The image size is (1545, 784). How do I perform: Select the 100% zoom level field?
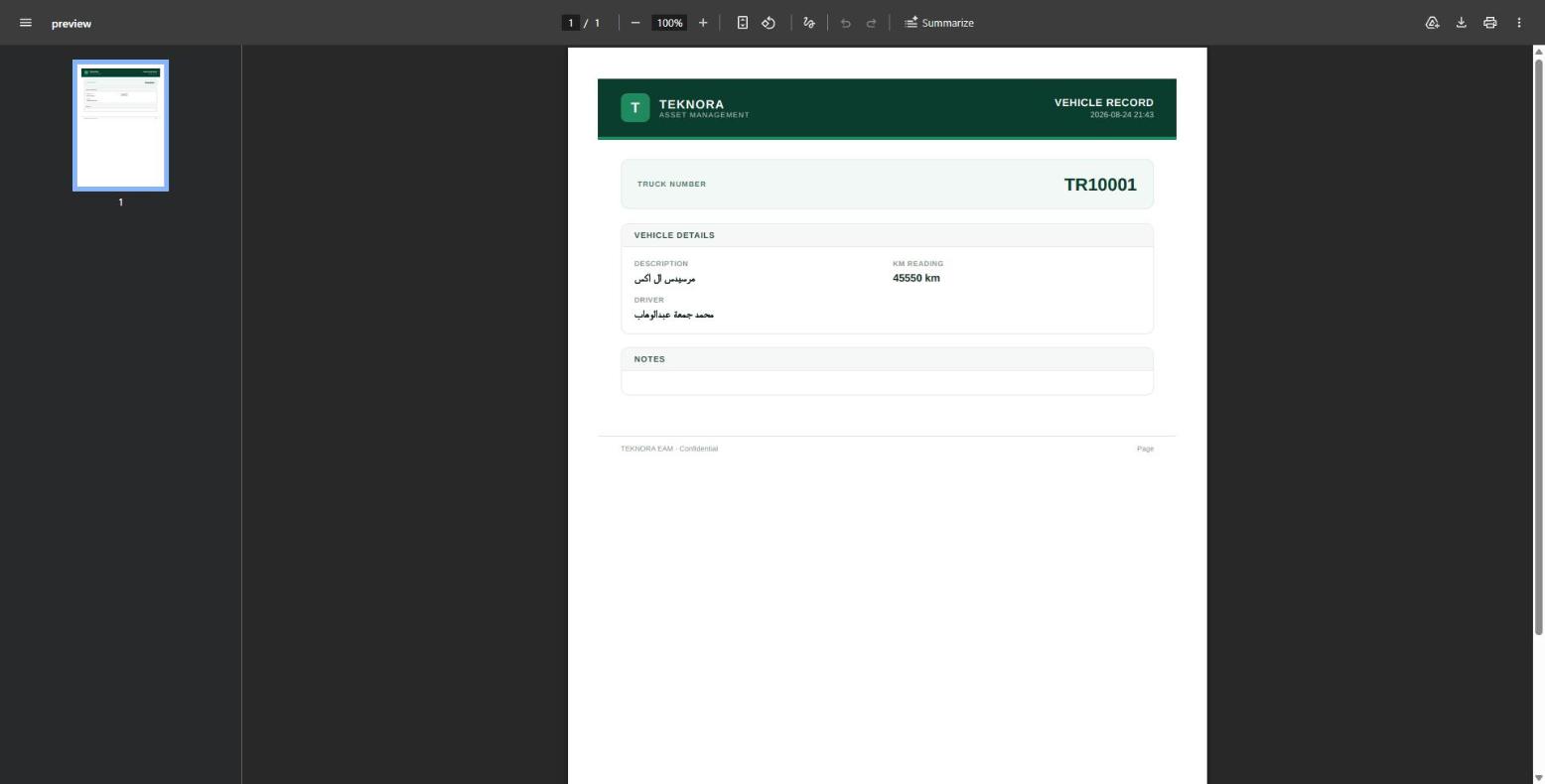pos(670,23)
